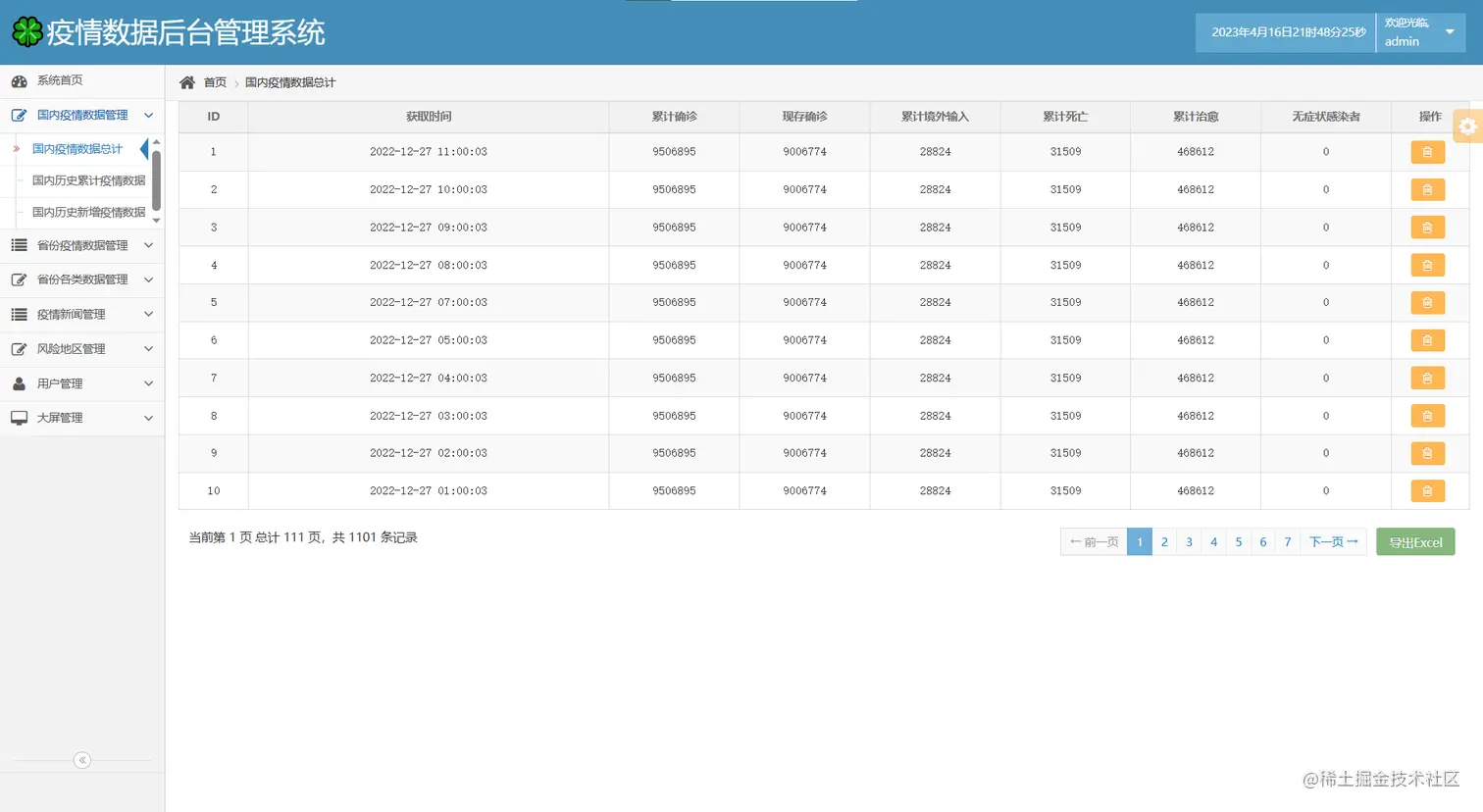
Task: Open 疫情新闻管理 in sidebar
Action: (x=82, y=314)
